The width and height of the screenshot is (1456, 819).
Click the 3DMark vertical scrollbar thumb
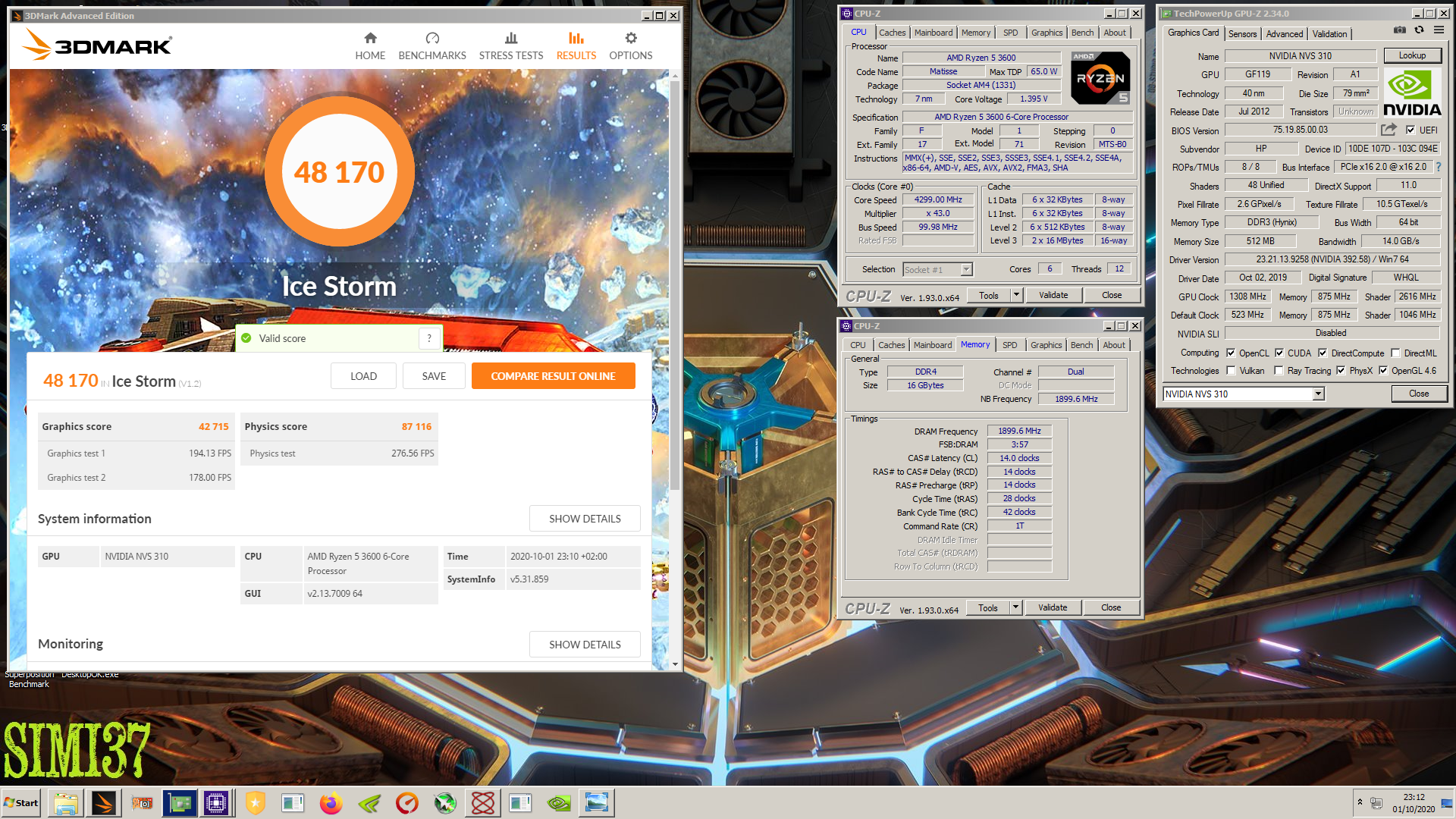(675, 284)
